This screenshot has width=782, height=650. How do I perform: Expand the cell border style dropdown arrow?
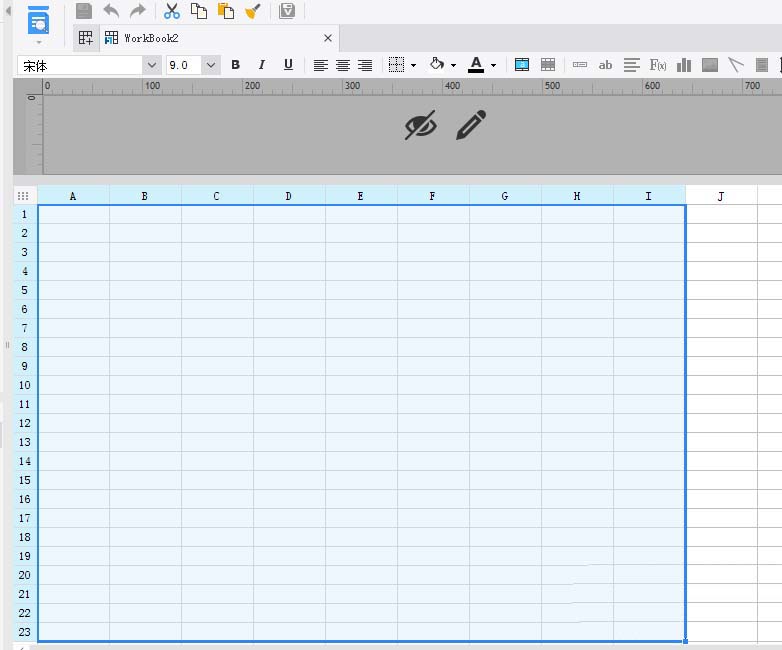413,66
